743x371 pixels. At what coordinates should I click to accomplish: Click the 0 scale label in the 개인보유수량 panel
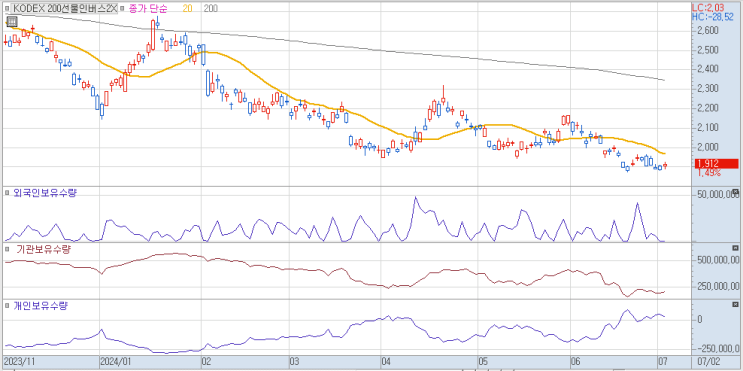pyautogui.click(x=699, y=319)
